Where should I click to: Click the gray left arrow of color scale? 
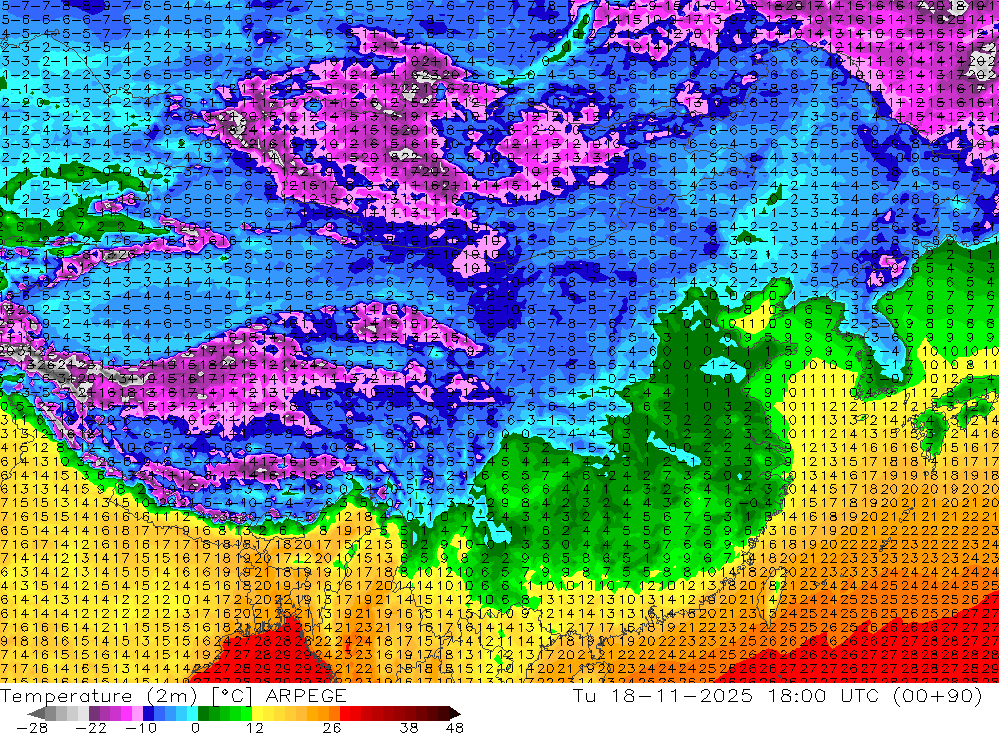(x=36, y=713)
